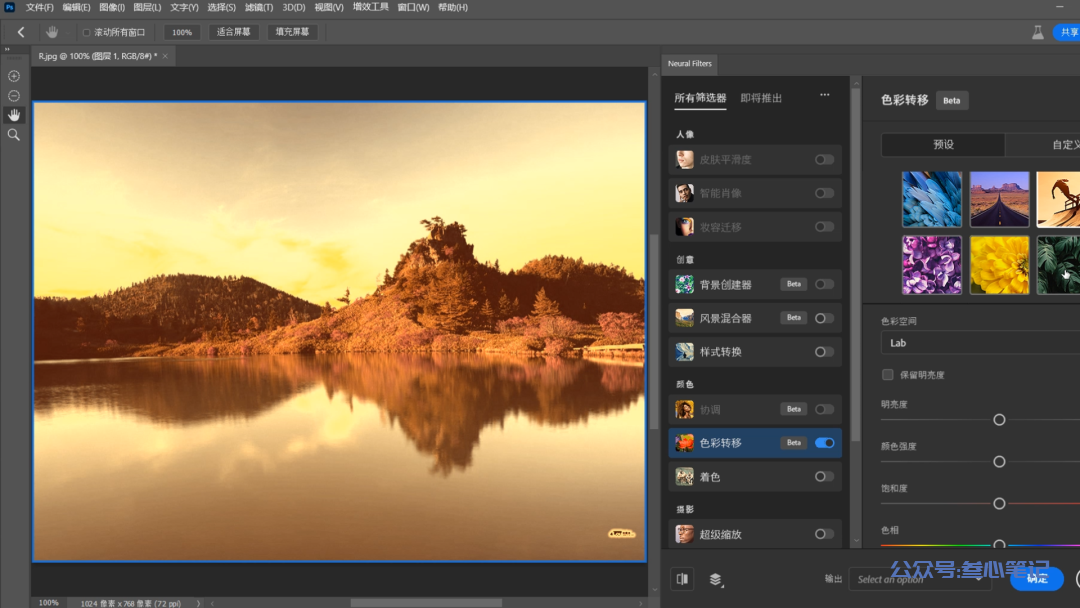
Task: Select the Zoom Out tool
Action: click(x=14, y=96)
